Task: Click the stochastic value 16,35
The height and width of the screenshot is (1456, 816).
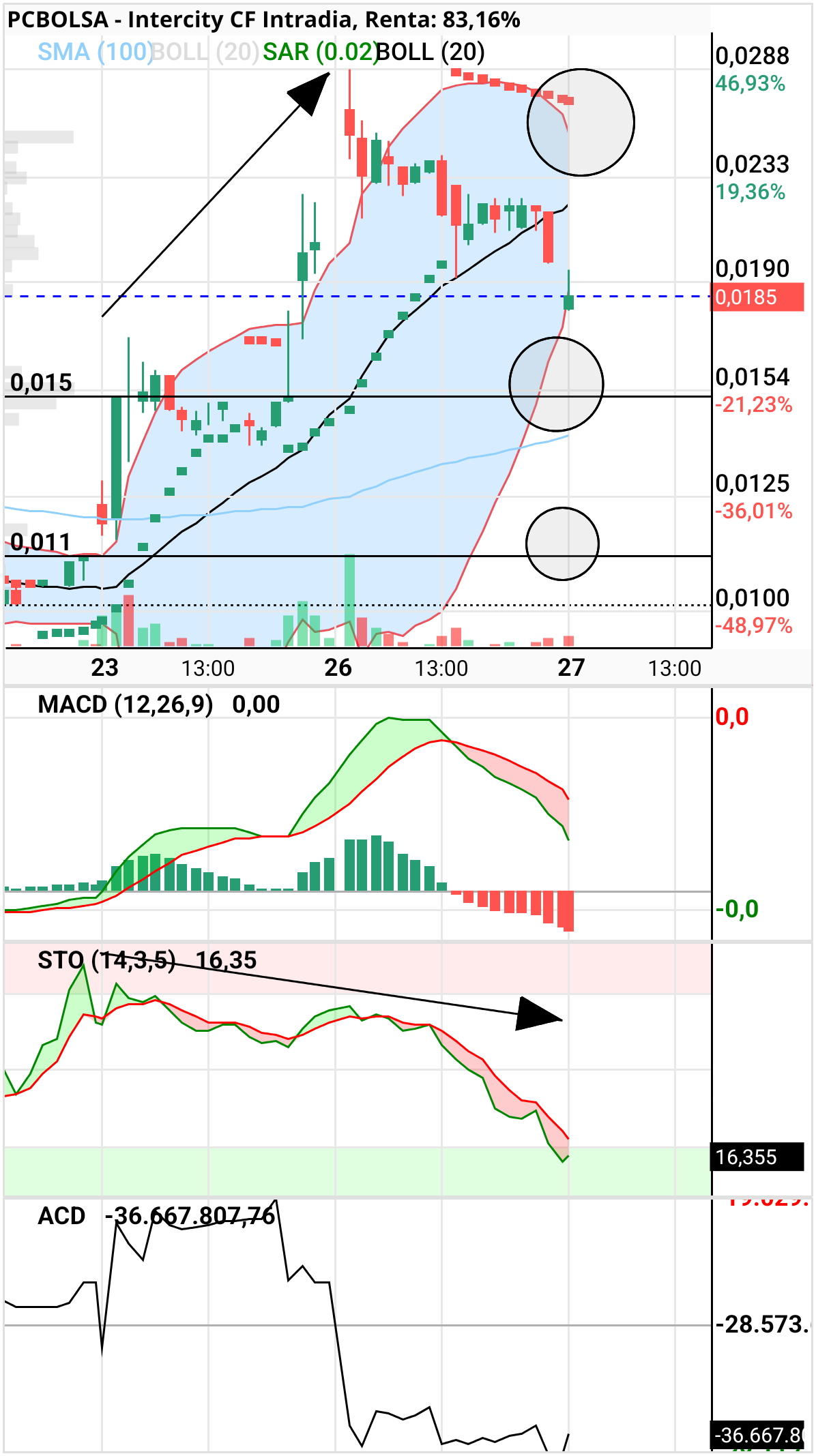Action: coord(226,960)
